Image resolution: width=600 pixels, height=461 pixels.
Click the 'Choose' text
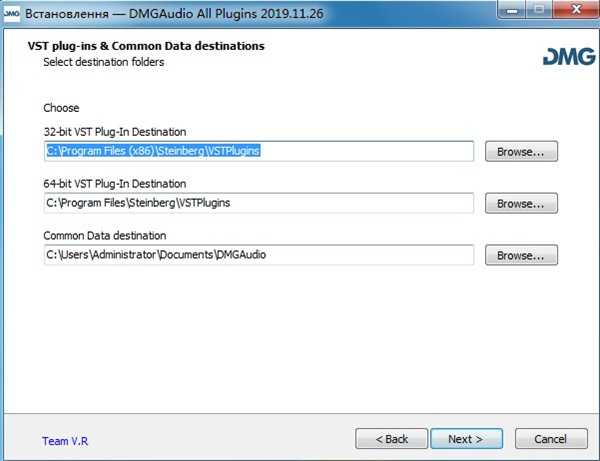61,108
